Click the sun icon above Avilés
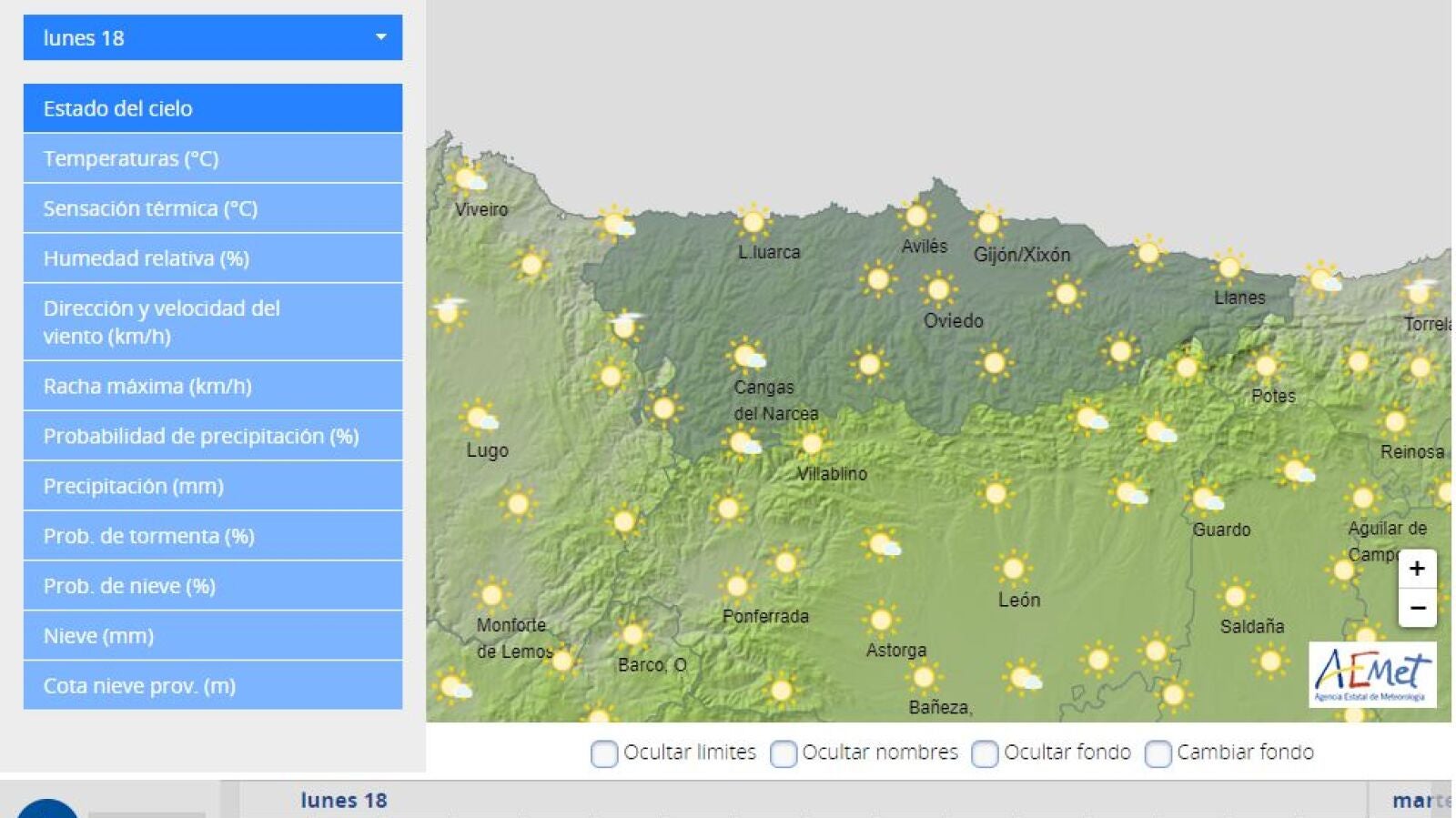1456x818 pixels. click(915, 217)
